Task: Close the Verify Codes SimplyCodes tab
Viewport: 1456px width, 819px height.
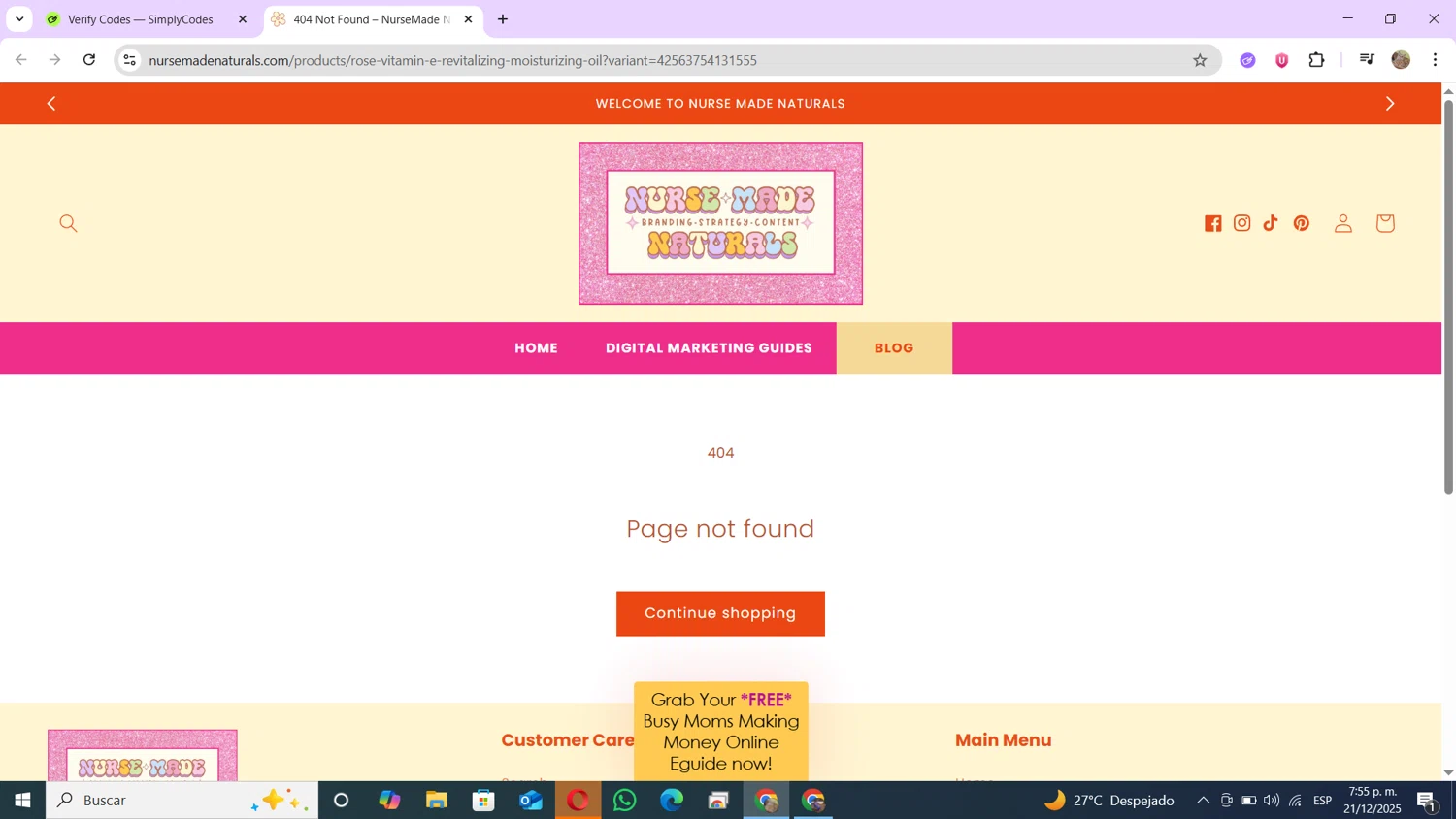Action: tap(243, 19)
